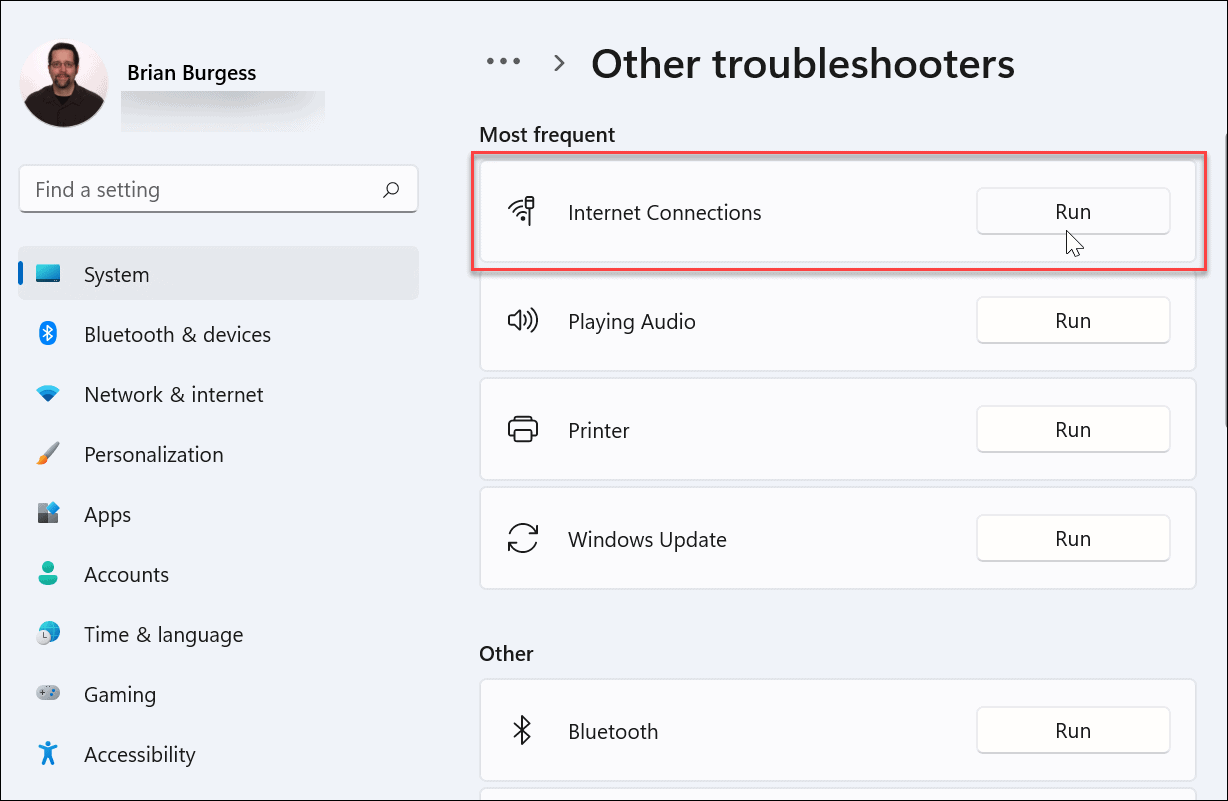Click the Time & language globe icon
1228x801 pixels.
click(x=48, y=634)
